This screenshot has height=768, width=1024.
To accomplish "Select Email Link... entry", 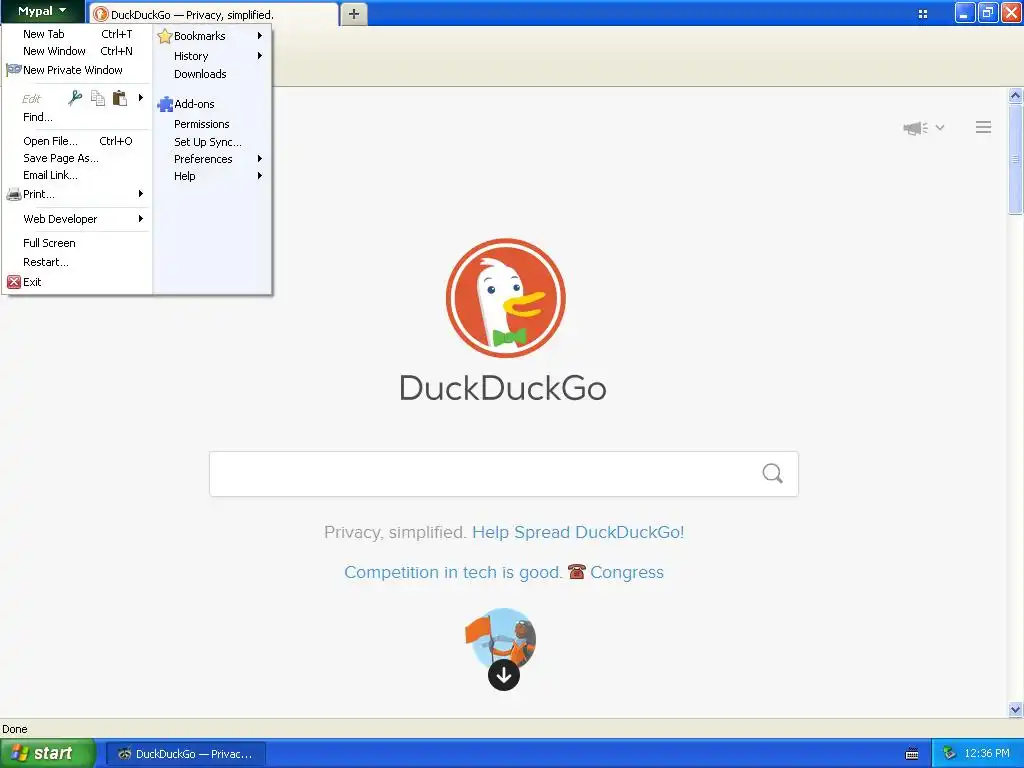I will pyautogui.click(x=77, y=175).
